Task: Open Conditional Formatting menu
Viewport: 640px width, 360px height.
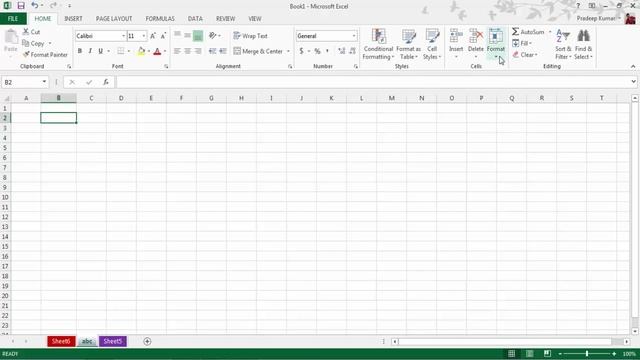Action: pos(378,44)
